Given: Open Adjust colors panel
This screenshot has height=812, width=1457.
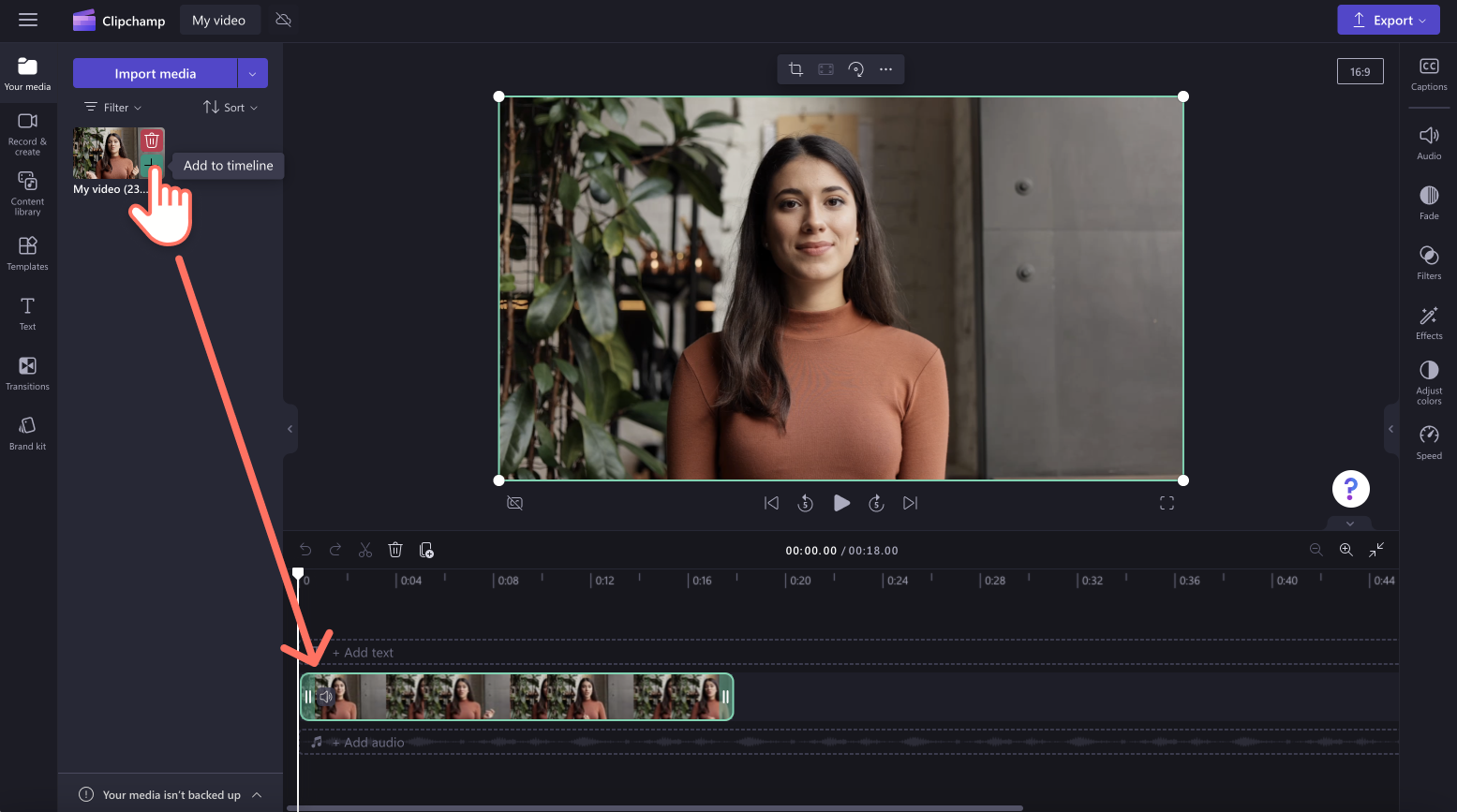Looking at the screenshot, I should click(1428, 381).
